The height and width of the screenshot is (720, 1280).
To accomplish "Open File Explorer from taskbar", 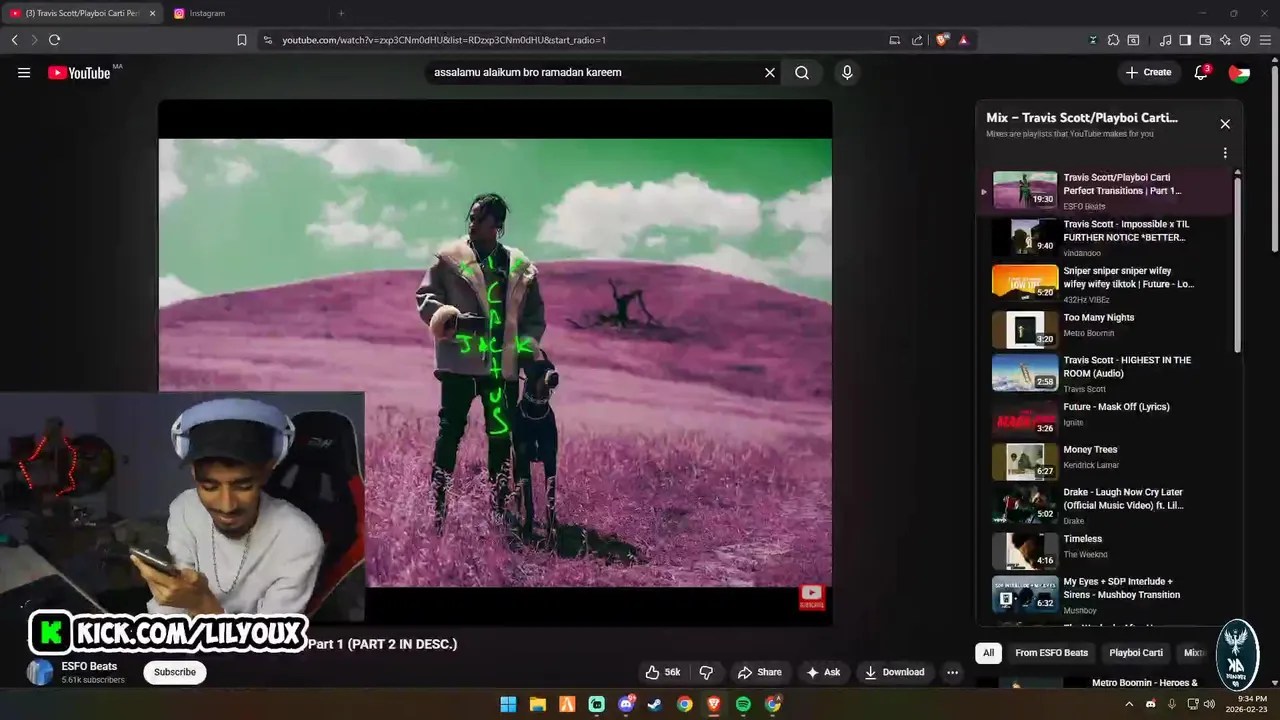I will [537, 704].
